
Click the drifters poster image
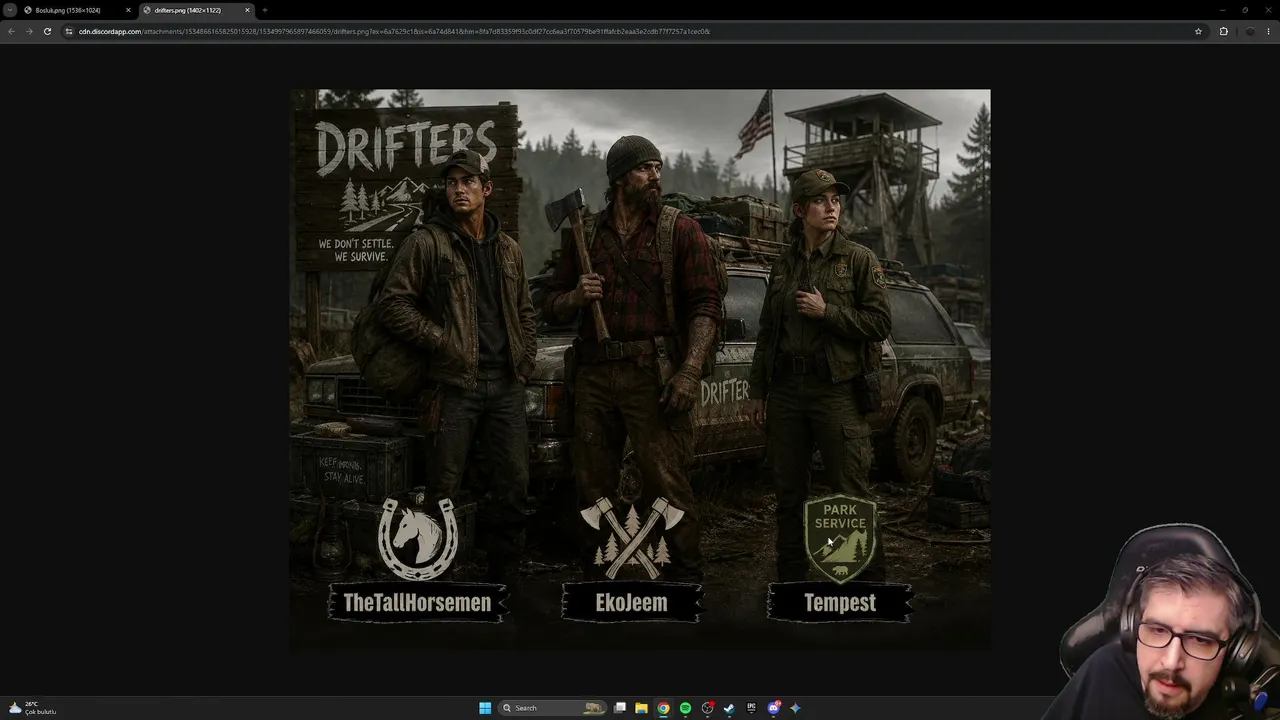click(640, 370)
